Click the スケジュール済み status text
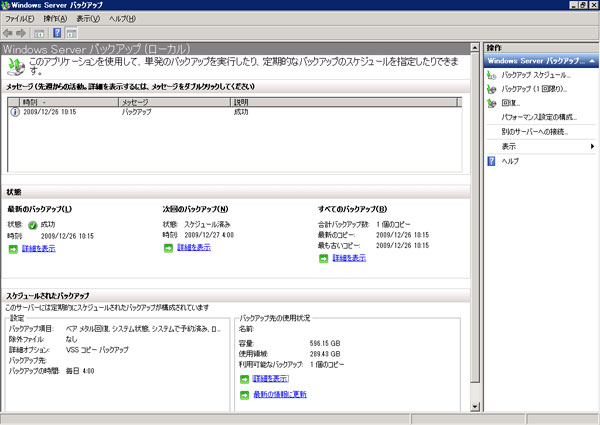This screenshot has height=425, width=600. pos(207,225)
